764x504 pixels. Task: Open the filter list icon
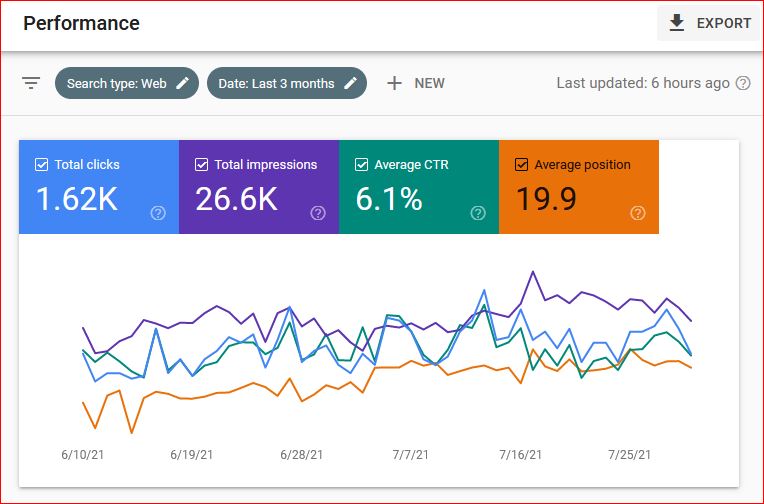click(31, 83)
